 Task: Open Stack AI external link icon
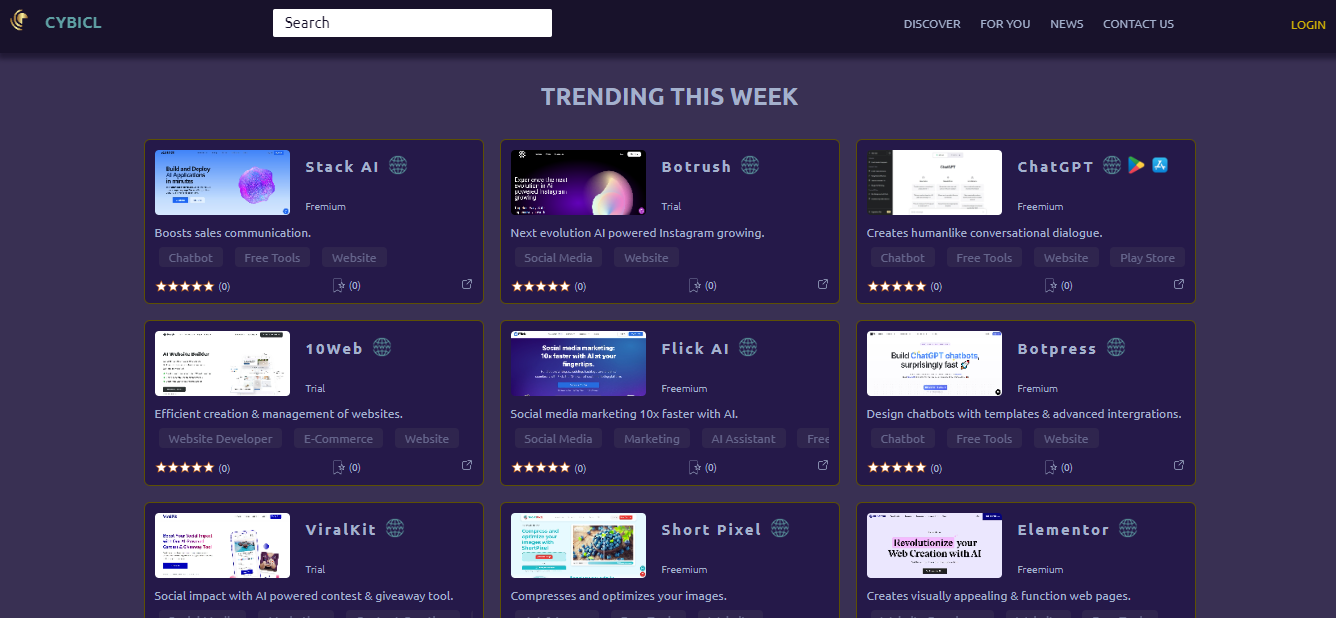pos(467,284)
